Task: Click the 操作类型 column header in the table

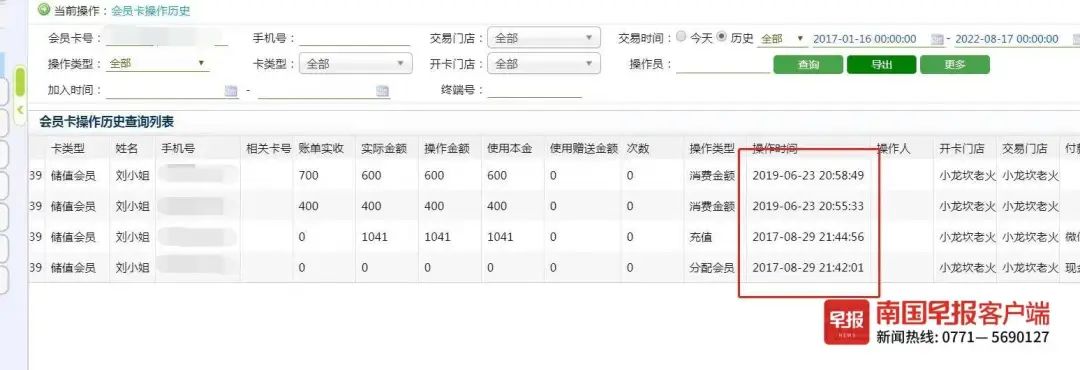Action: click(x=712, y=148)
